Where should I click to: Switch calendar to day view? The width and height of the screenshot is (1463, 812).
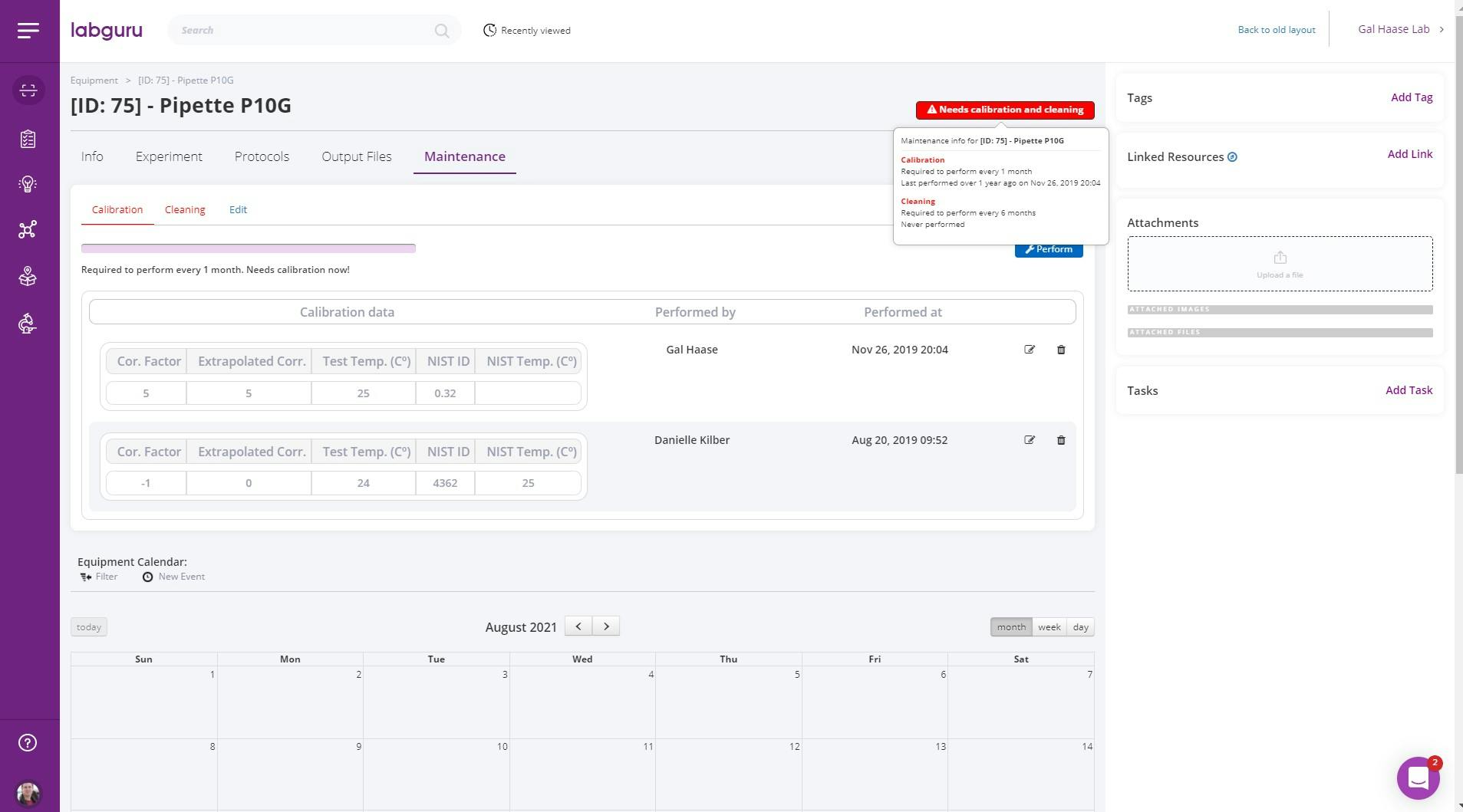coord(1080,626)
